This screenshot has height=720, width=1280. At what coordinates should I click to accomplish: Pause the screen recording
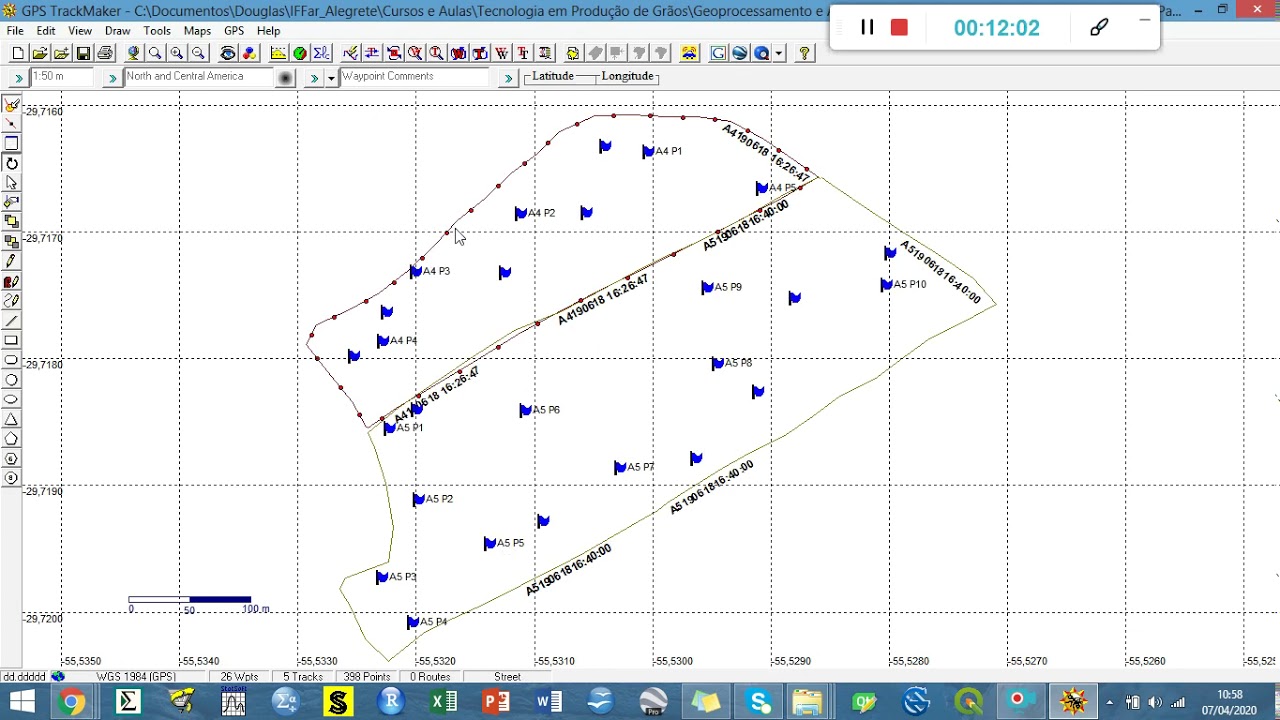(867, 28)
